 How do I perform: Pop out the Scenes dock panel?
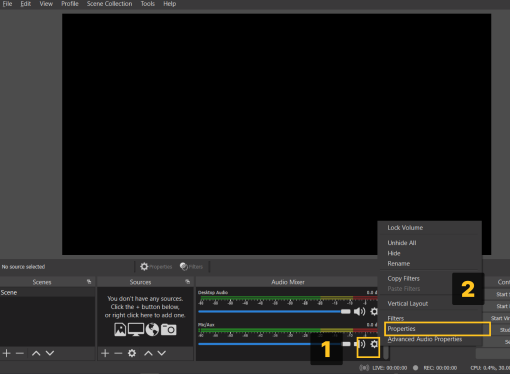[89, 282]
